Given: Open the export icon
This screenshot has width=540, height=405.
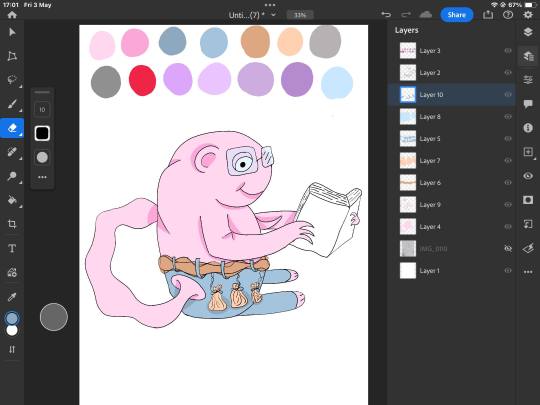Looking at the screenshot, I should click(x=488, y=14).
